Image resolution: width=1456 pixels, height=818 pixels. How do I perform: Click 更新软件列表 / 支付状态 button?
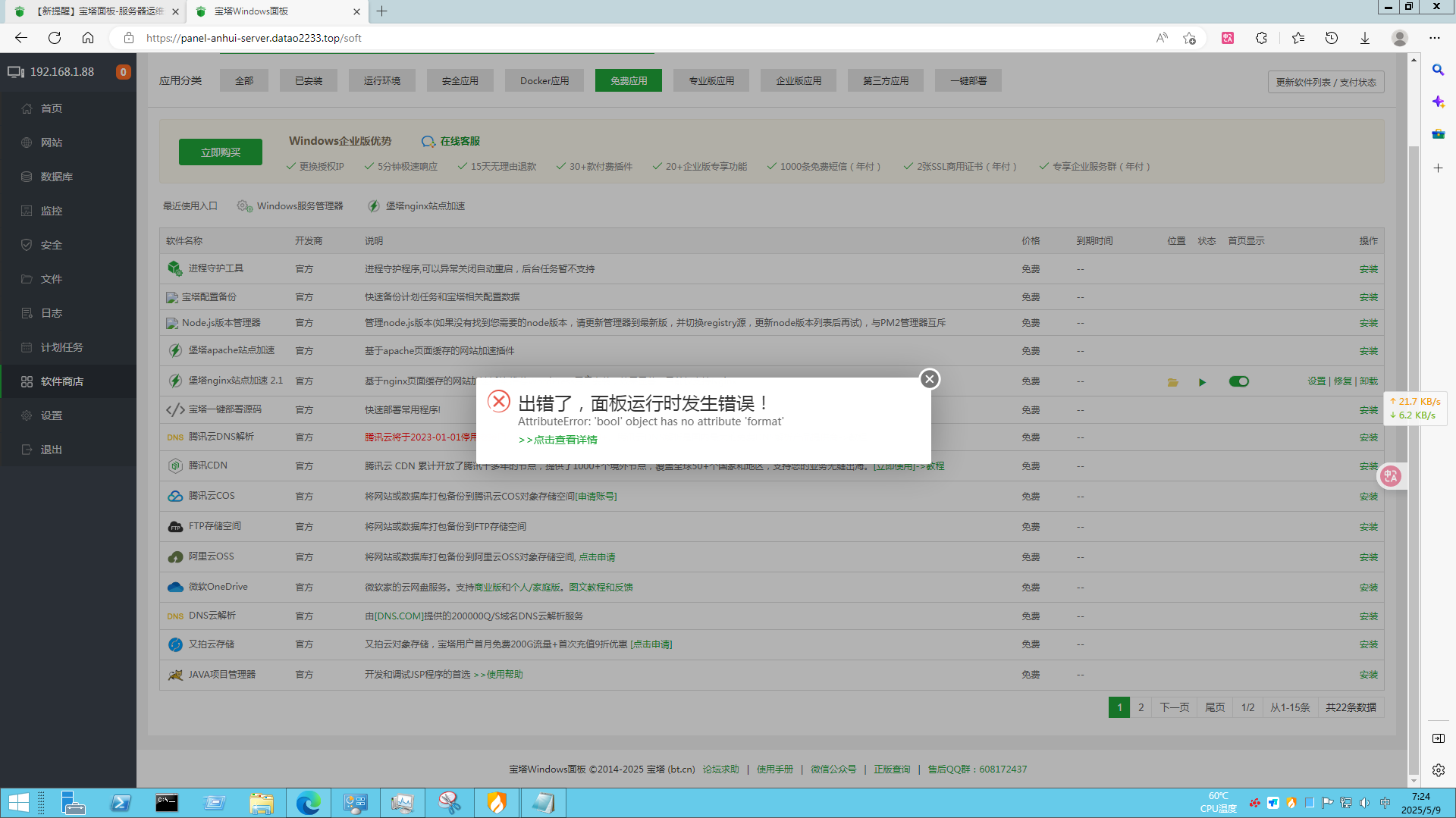1326,82
